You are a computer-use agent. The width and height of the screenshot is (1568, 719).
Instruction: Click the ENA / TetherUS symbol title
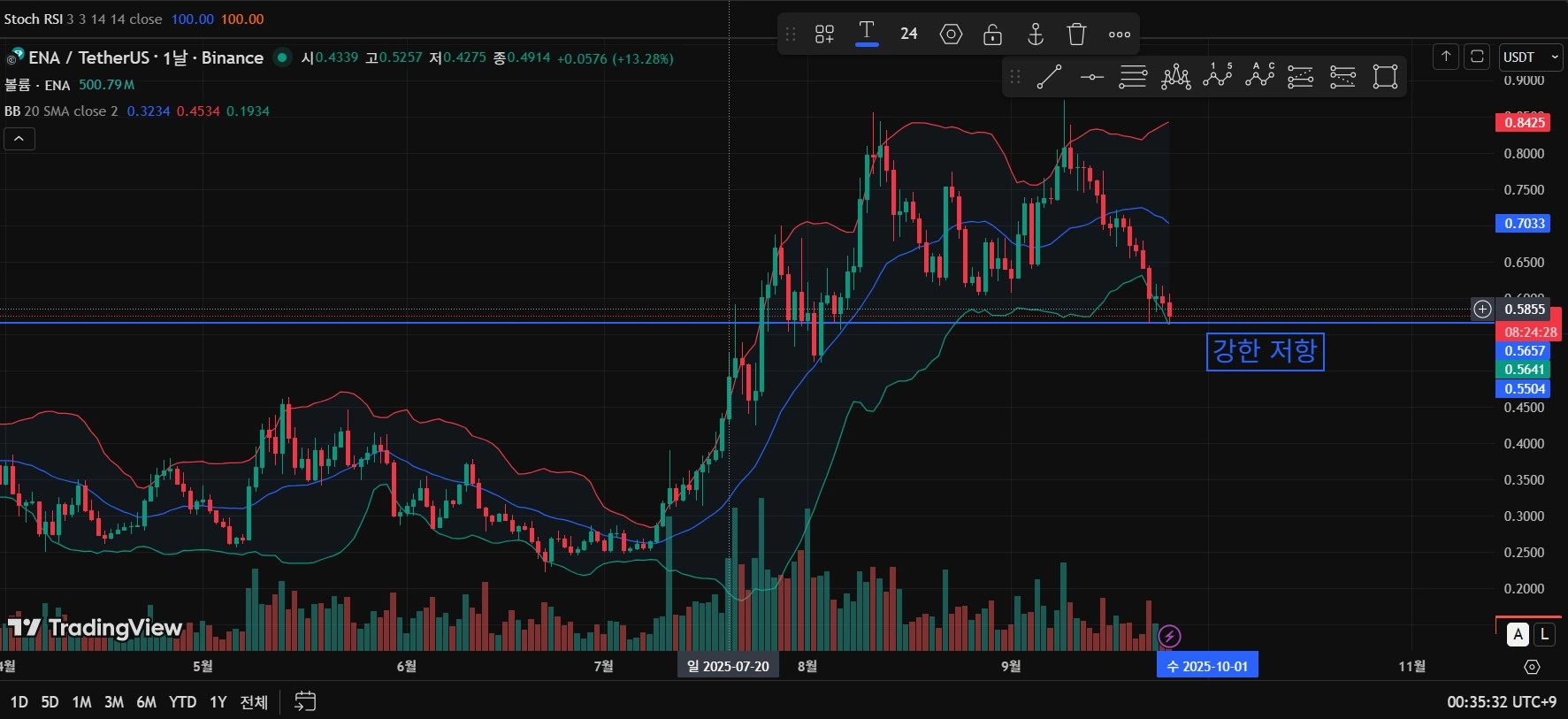pos(146,57)
